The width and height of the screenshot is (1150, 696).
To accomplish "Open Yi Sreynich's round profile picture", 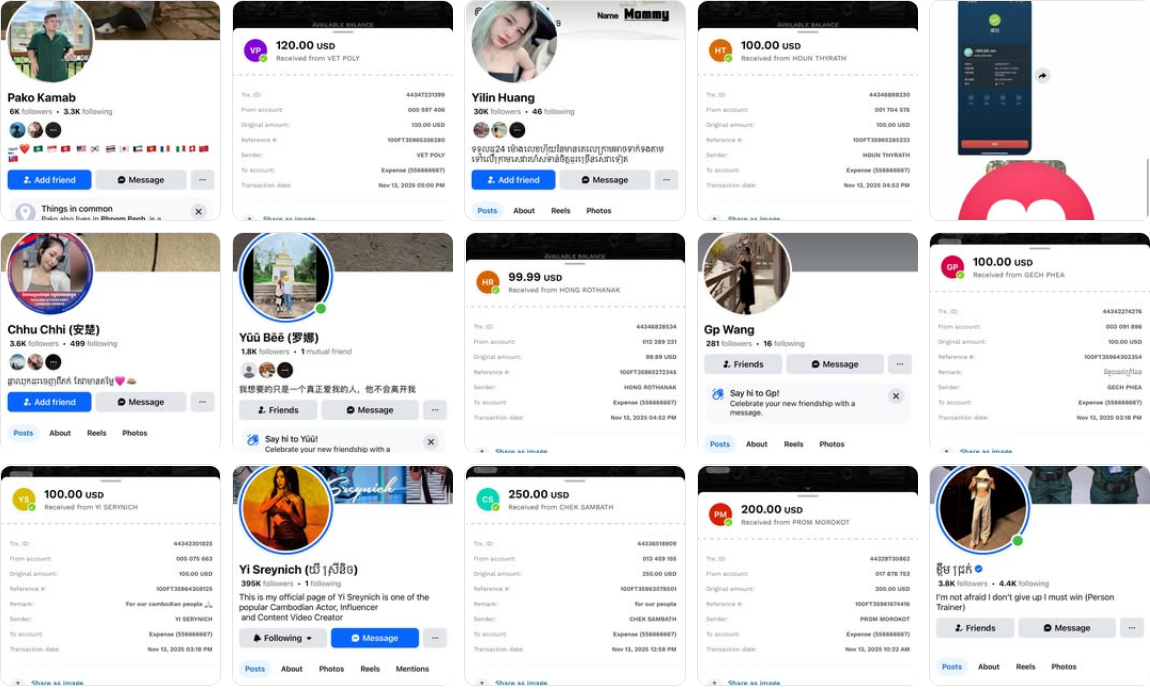I will [285, 508].
